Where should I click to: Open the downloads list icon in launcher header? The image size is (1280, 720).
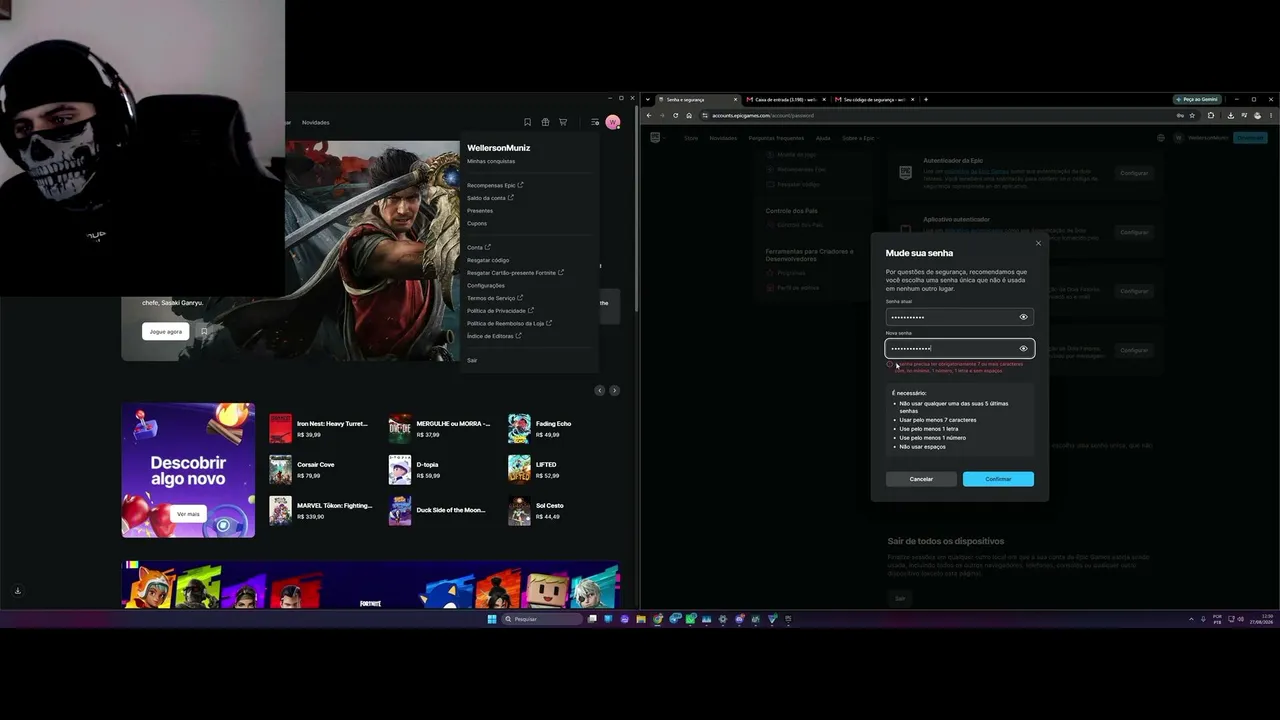[595, 122]
